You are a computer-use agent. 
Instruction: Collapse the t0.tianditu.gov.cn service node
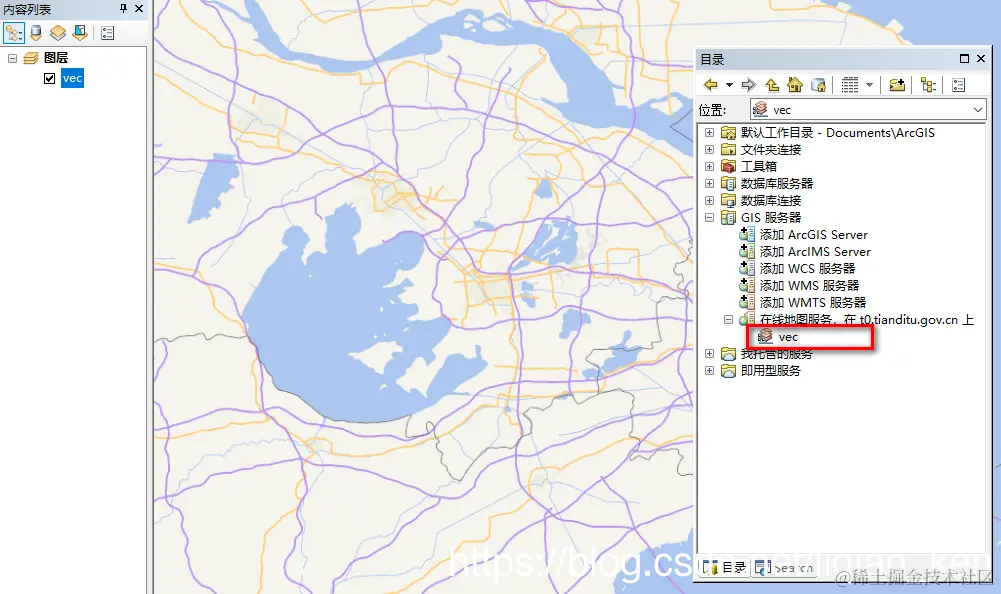[728, 319]
